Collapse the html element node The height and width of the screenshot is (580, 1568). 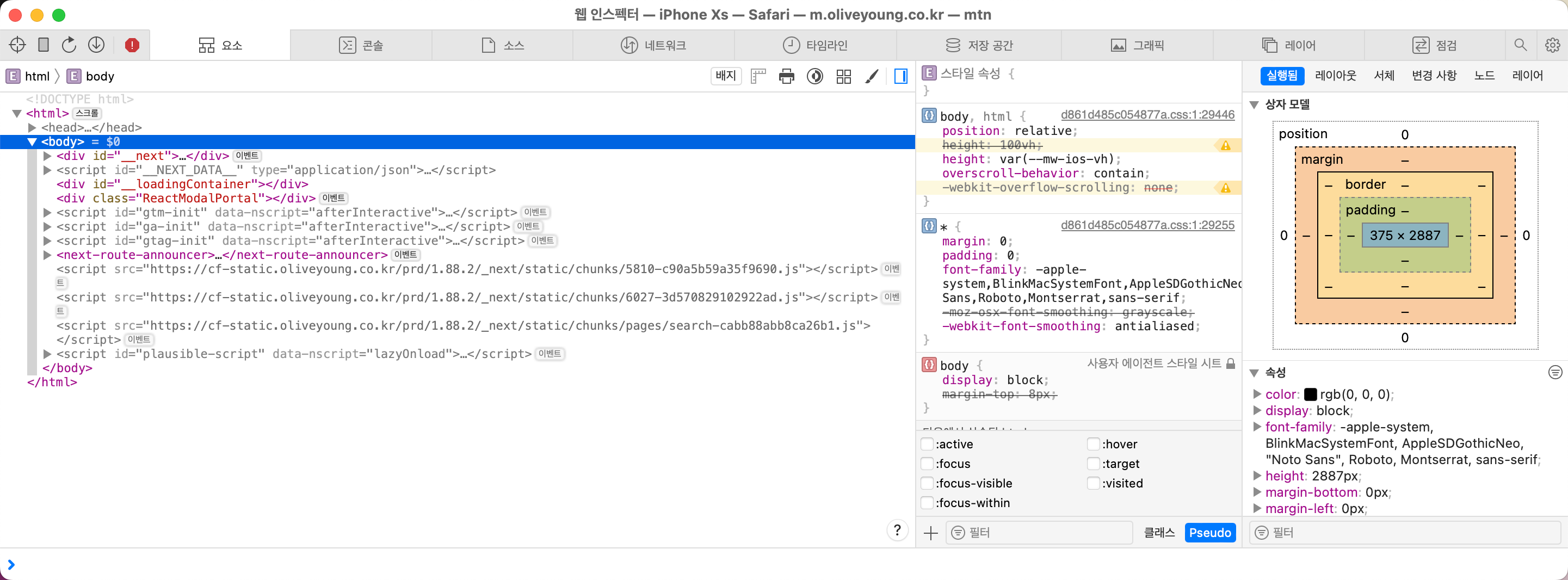coord(17,113)
